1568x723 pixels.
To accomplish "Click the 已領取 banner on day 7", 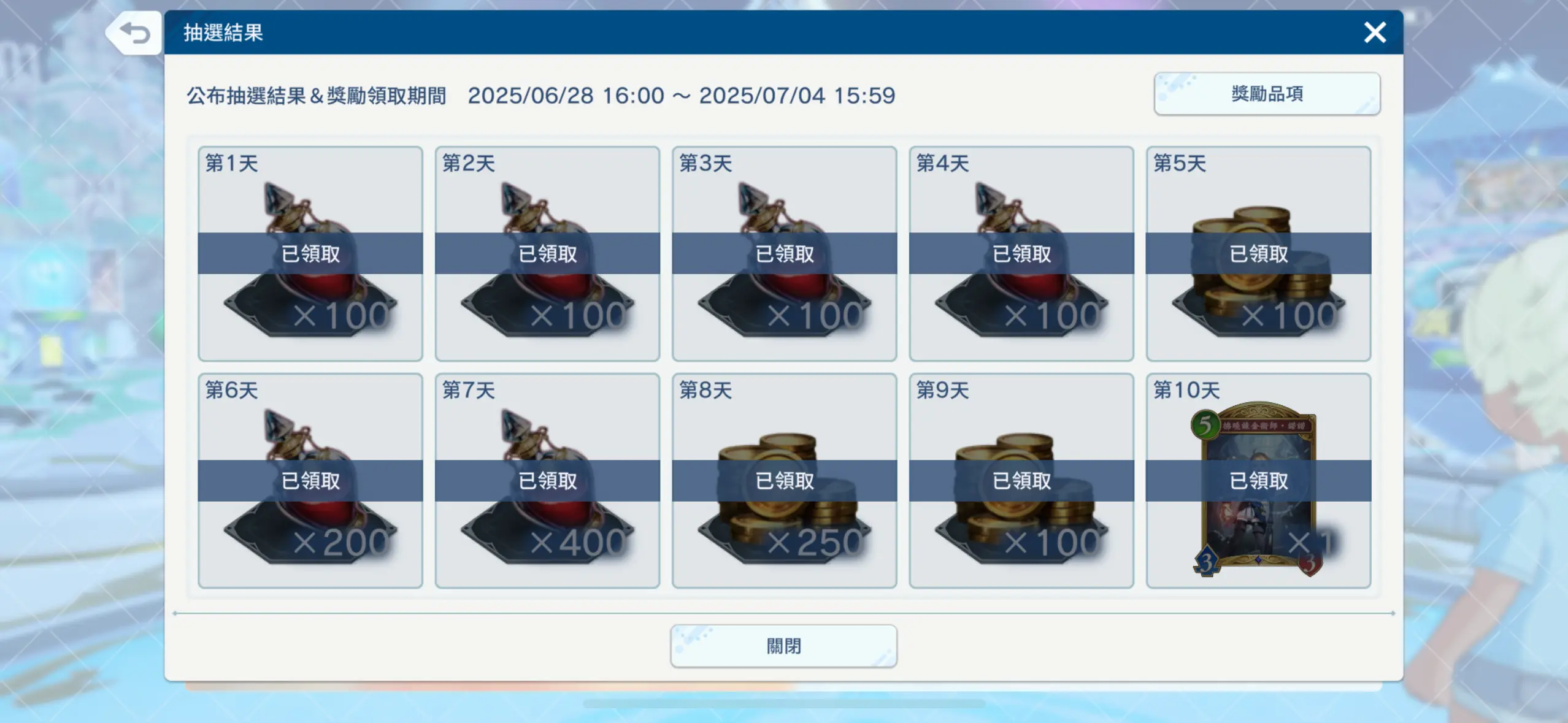I will click(547, 481).
